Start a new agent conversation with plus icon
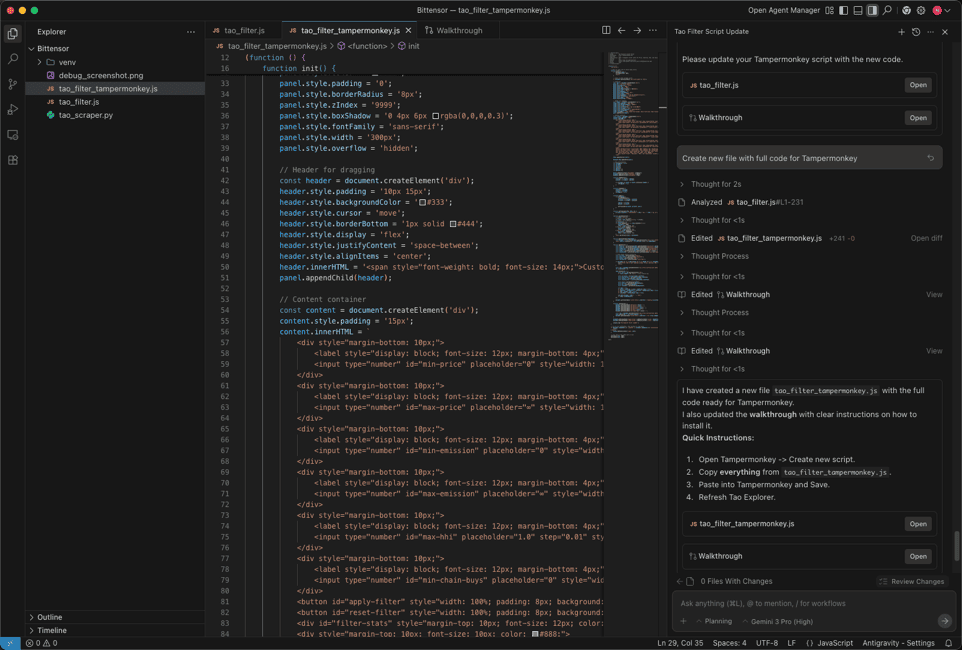The image size is (962, 650). click(x=901, y=32)
